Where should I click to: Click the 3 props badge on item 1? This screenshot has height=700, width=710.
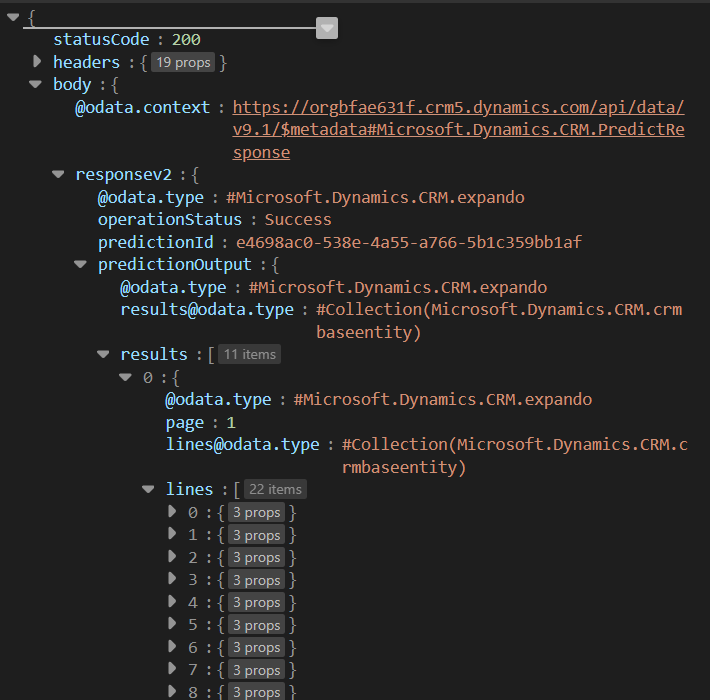(255, 535)
